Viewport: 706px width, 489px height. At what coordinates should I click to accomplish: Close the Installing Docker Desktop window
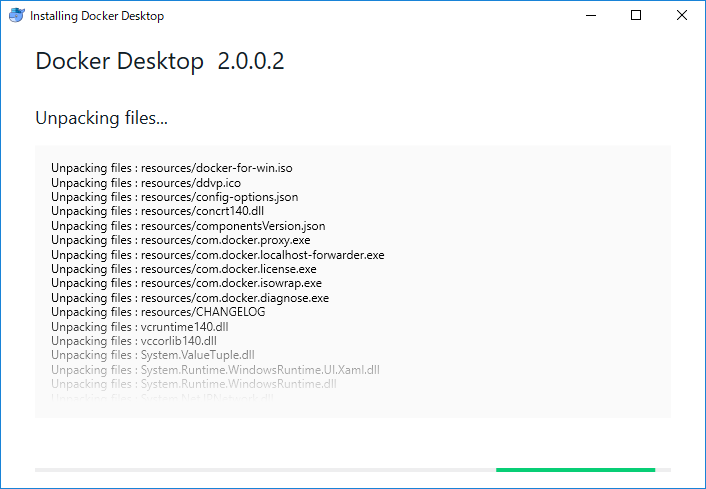682,15
